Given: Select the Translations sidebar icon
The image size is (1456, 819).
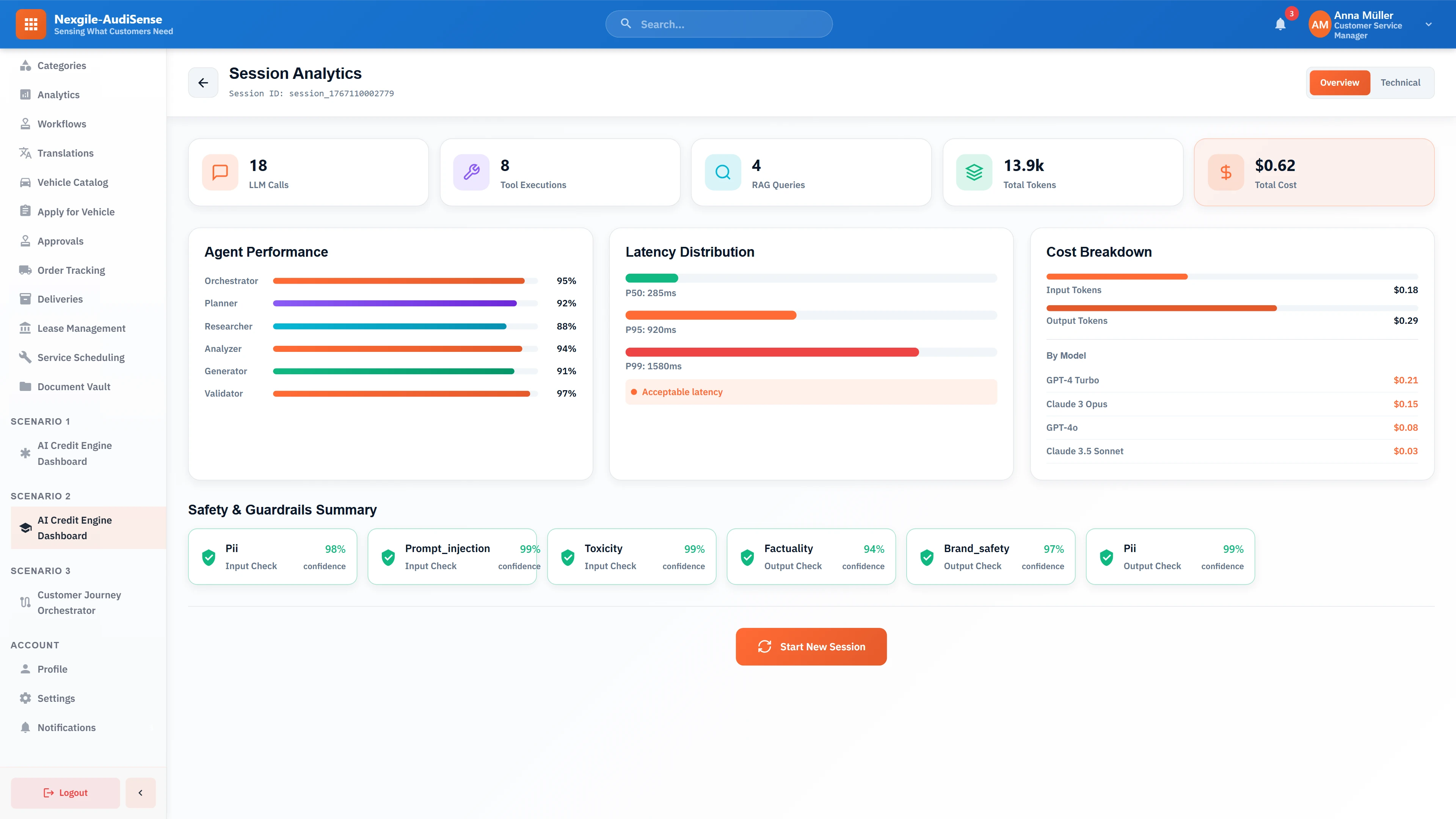Looking at the screenshot, I should [25, 152].
